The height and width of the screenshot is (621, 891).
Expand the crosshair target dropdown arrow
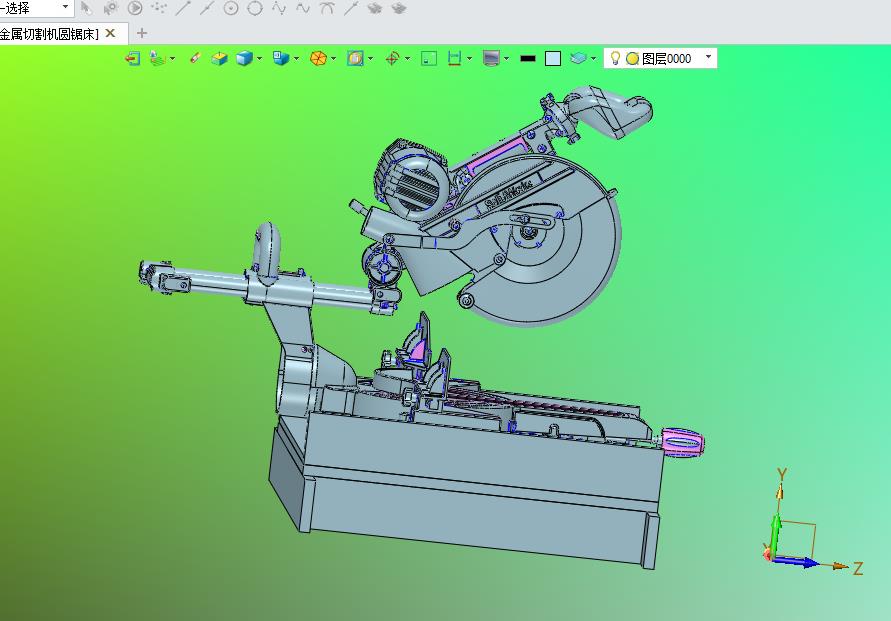click(x=407, y=59)
